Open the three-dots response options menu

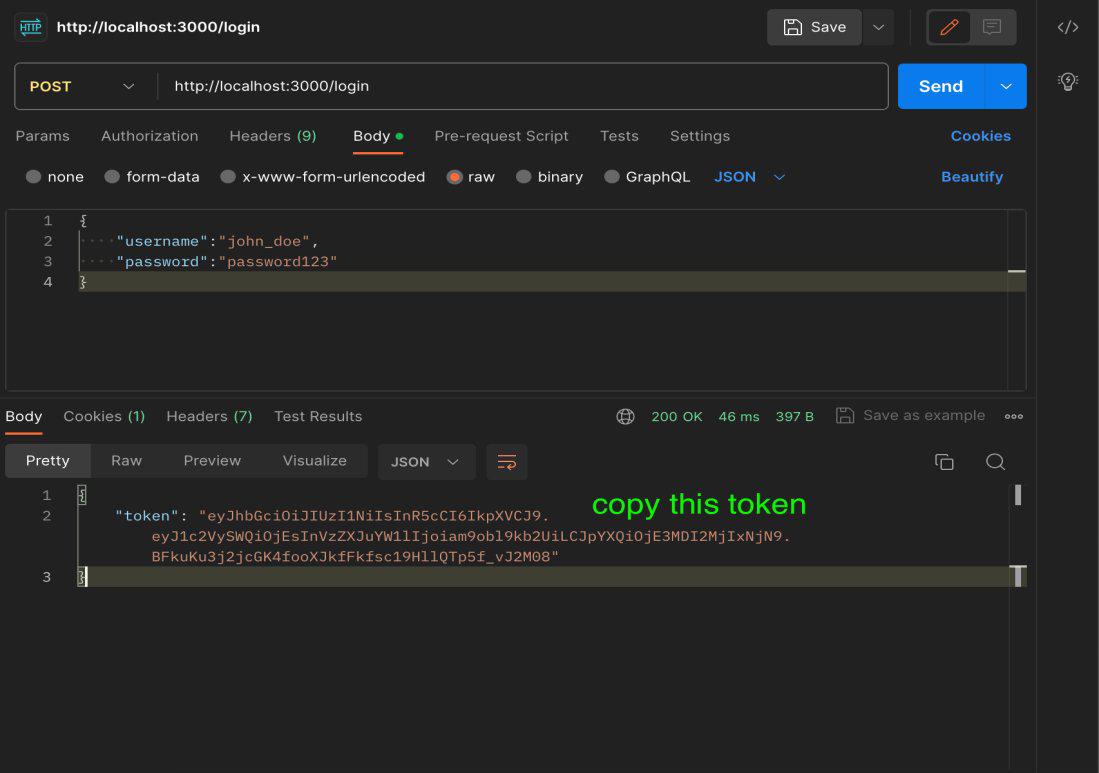pyautogui.click(x=1014, y=417)
